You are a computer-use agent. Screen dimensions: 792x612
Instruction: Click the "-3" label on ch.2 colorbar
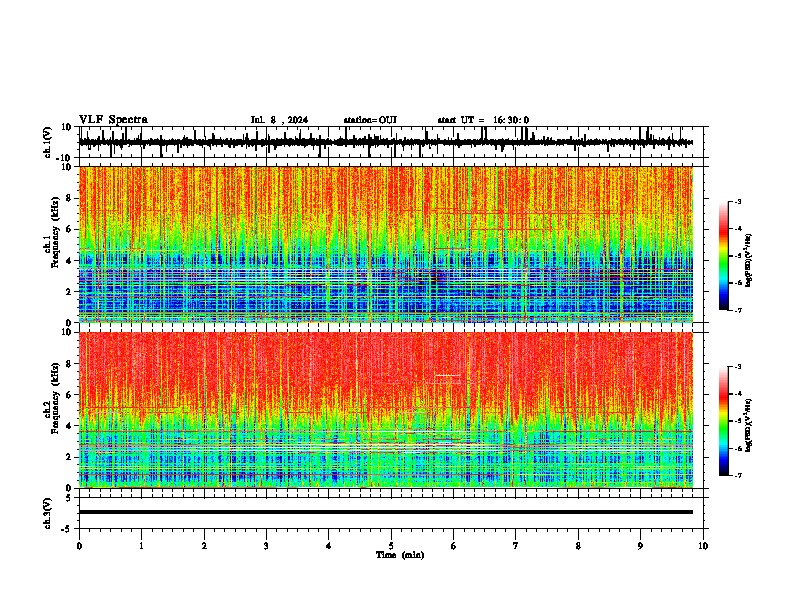coord(738,367)
